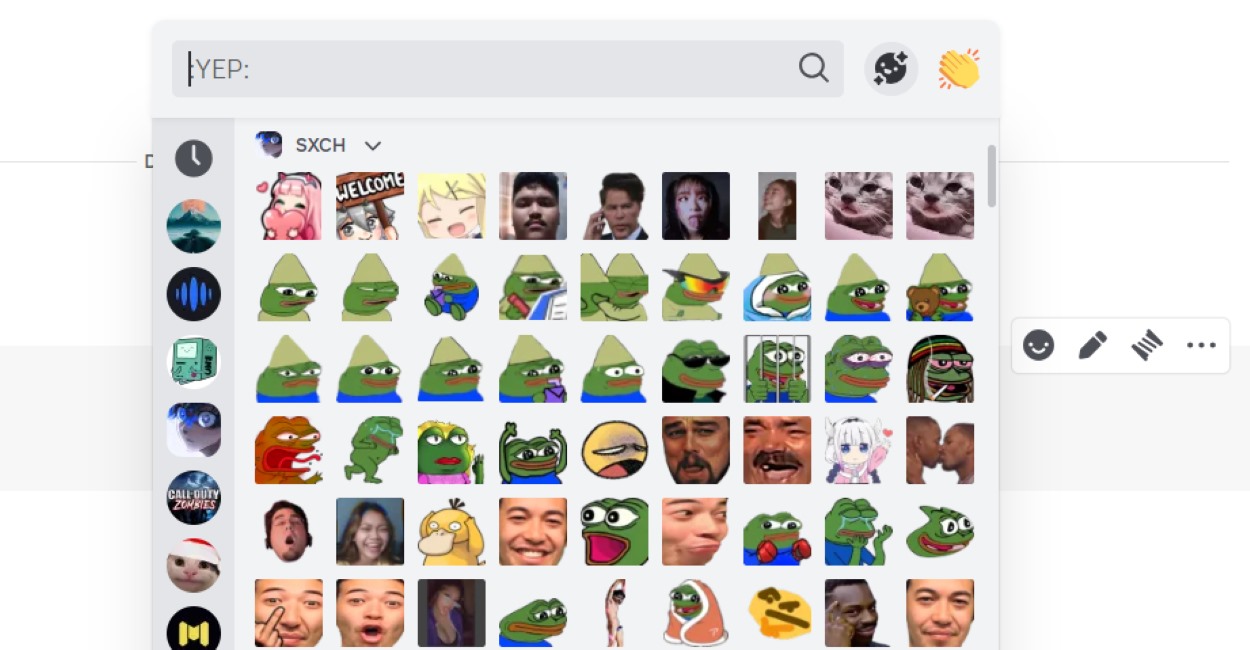
Task: Click the sparkle face super reaction icon
Action: (x=891, y=69)
